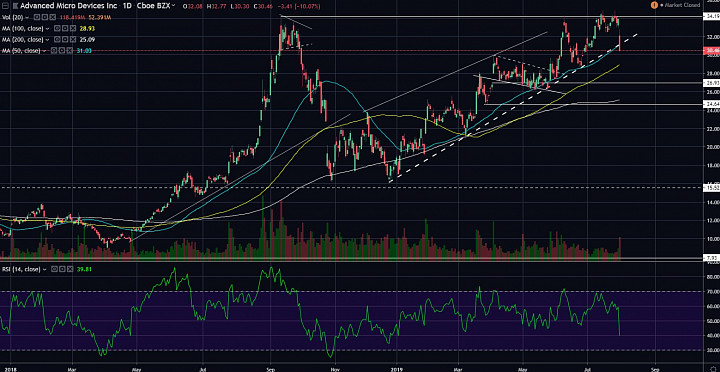Image resolution: width=720 pixels, height=372 pixels.
Task: Click the 1D interval label
Action: (x=127, y=6)
